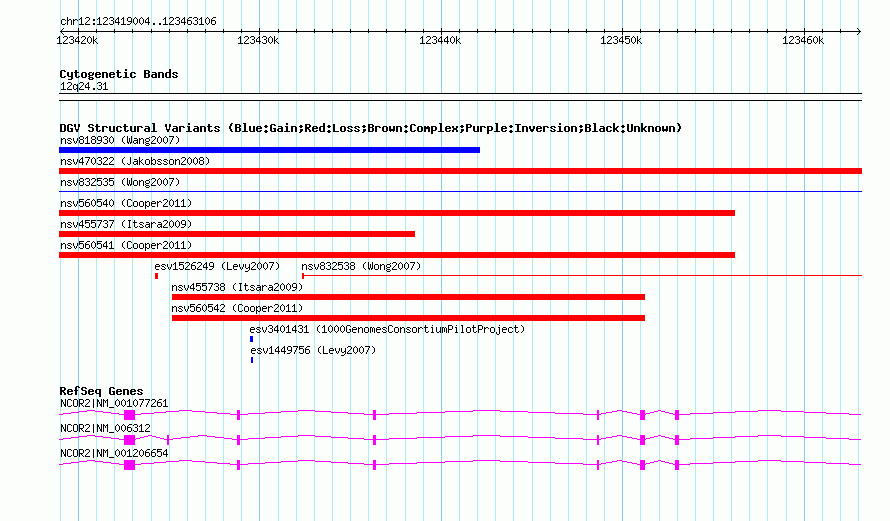Click the RefSeq Genes track title
Image resolution: width=890 pixels, height=521 pixels.
pyautogui.click(x=101, y=391)
